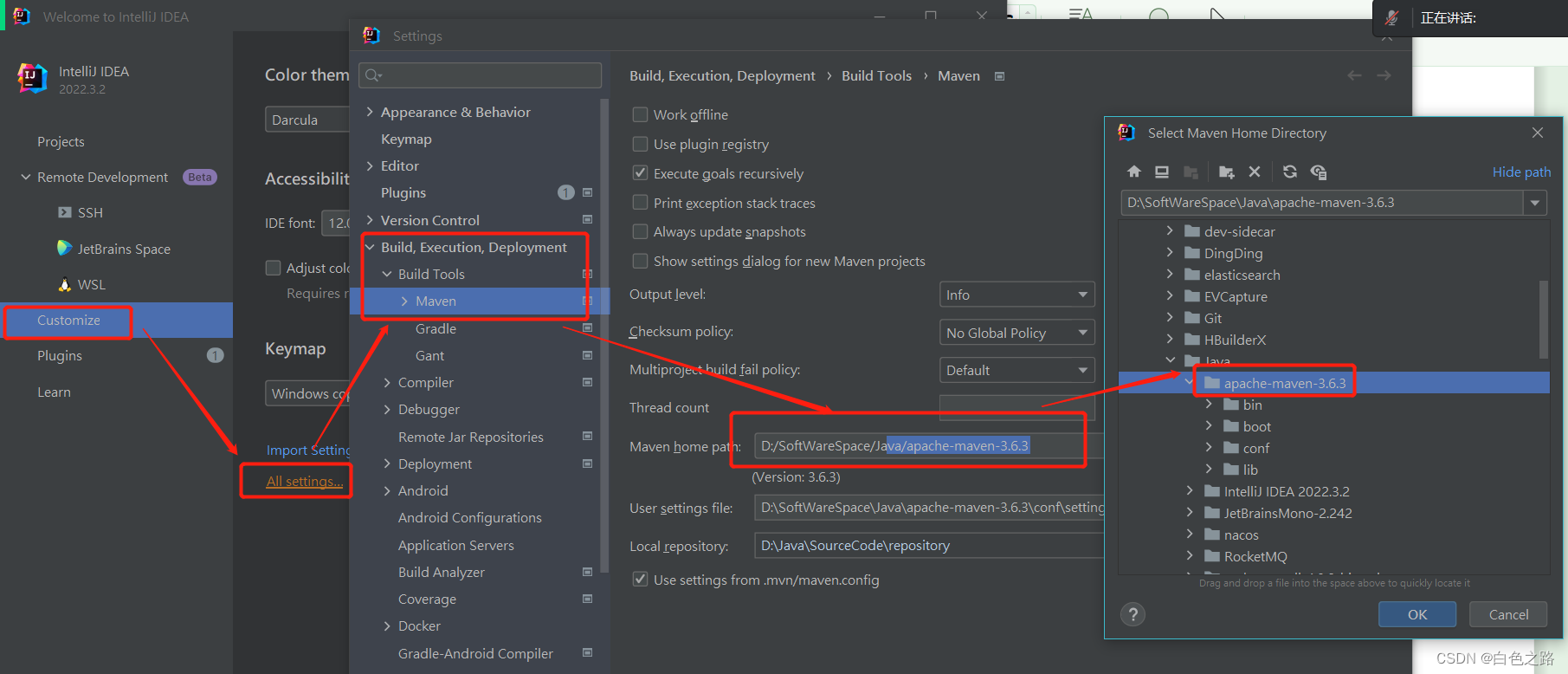Go to Home directory in Maven chooser
1568x674 pixels.
[x=1134, y=172]
